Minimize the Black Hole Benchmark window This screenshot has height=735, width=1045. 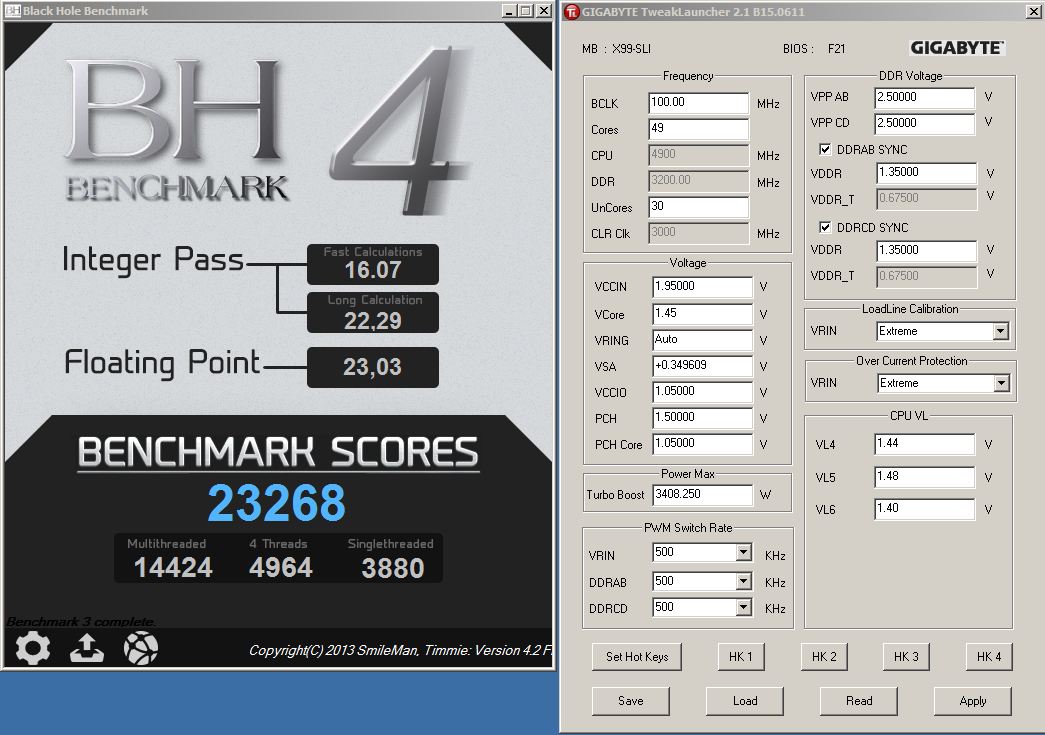tap(509, 11)
